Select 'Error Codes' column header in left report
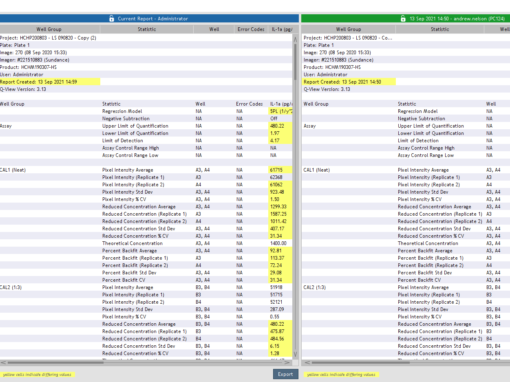Viewport: 510px width, 382px height. 251,29
